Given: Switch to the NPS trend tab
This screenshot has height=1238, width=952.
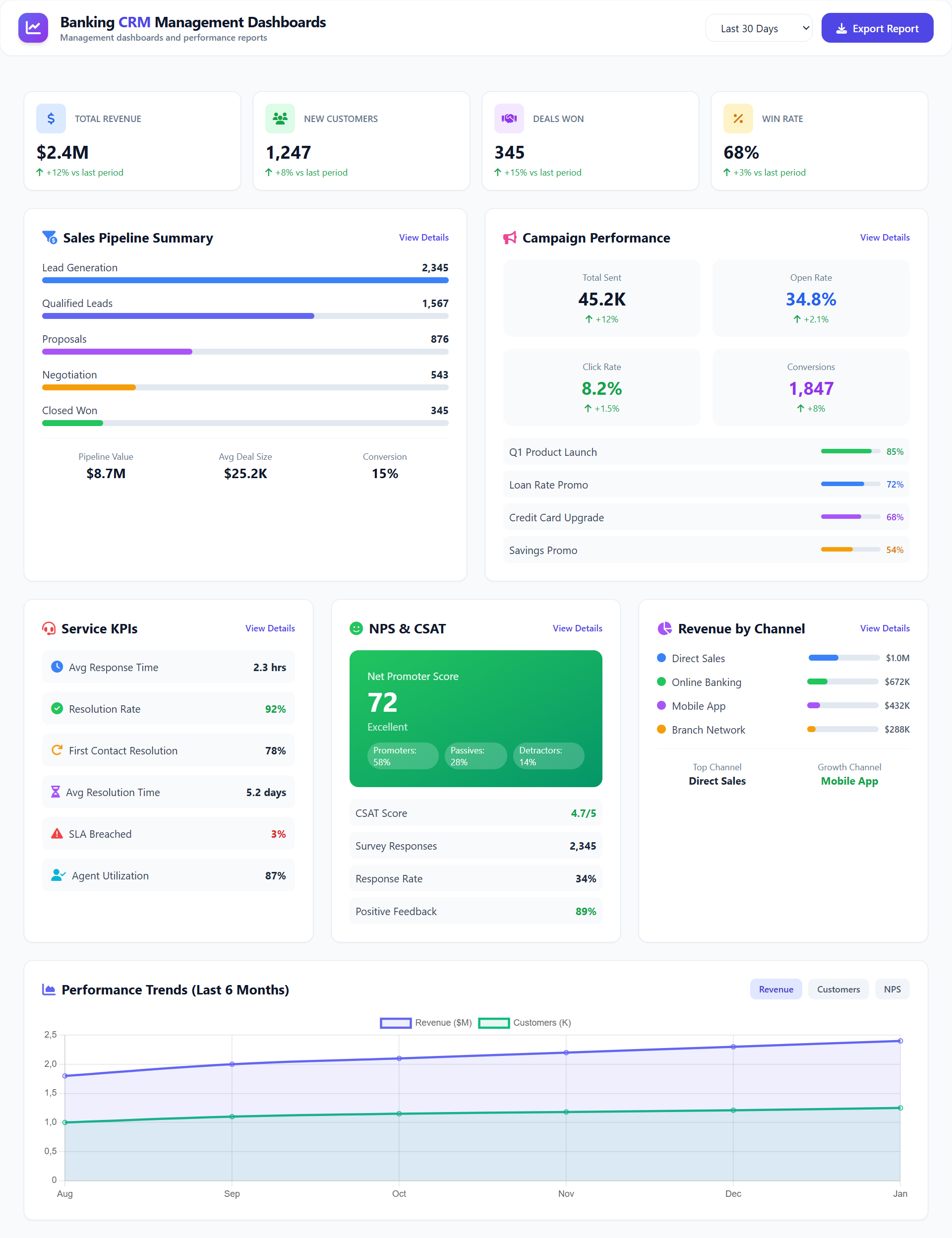Looking at the screenshot, I should click(892, 989).
